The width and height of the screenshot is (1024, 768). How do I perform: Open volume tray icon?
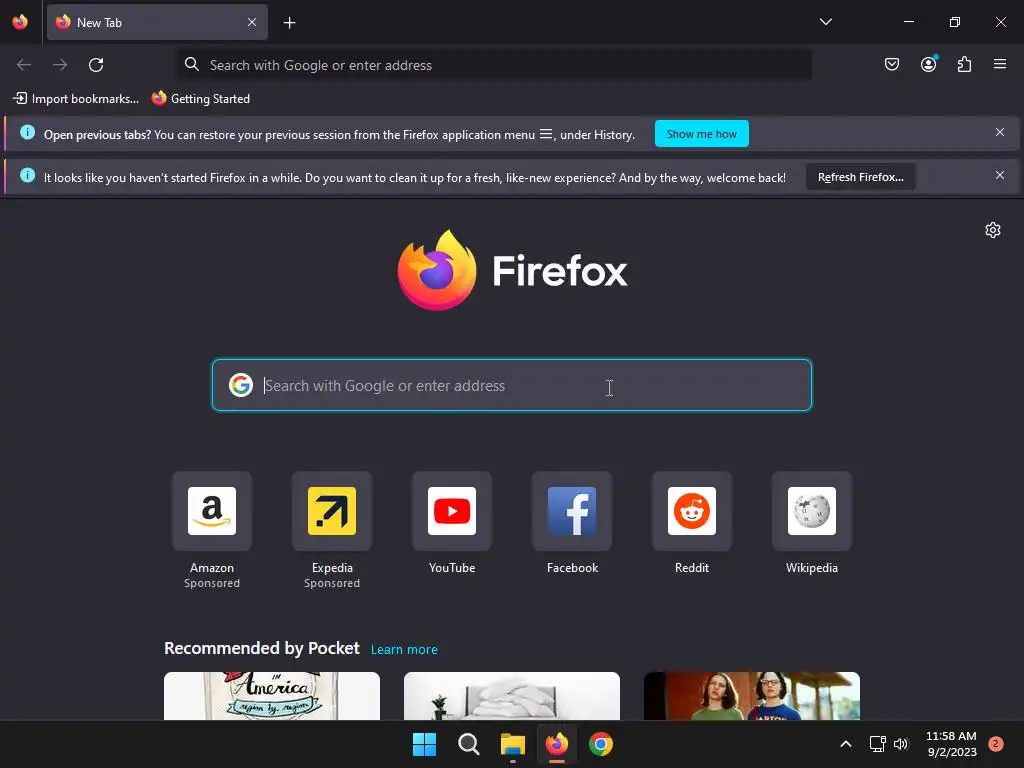(901, 744)
